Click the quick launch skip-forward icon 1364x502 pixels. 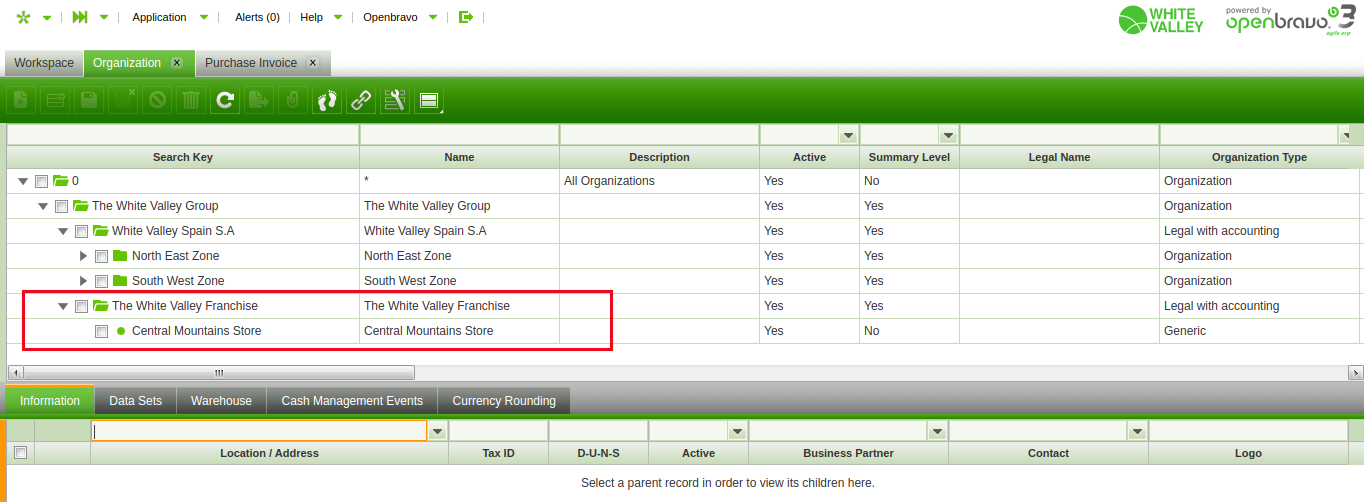point(80,17)
